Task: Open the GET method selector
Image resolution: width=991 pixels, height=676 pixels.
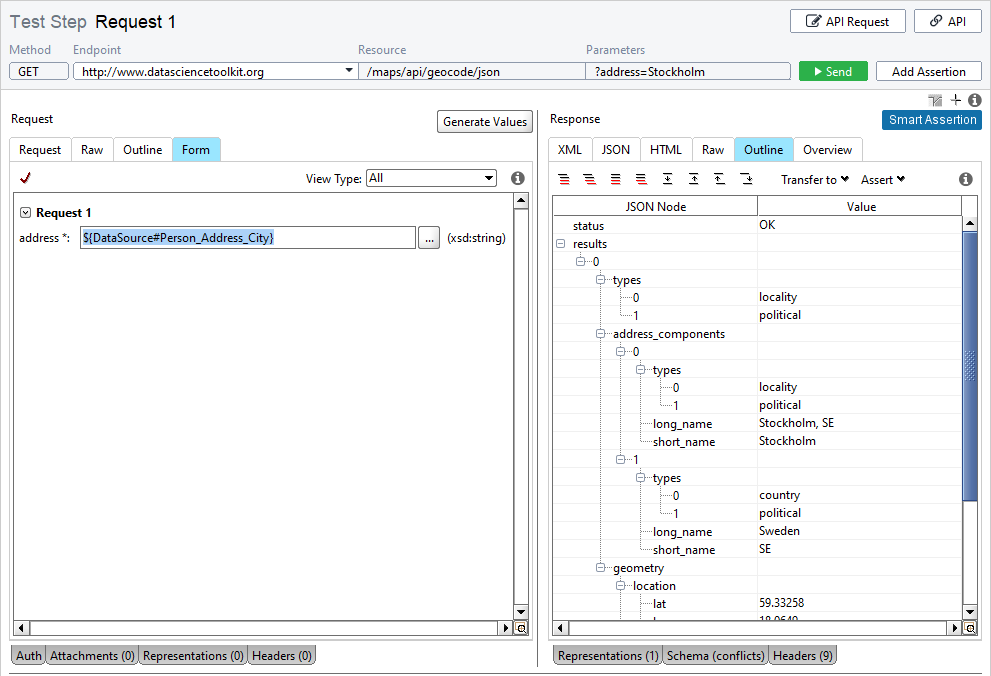Action: (x=39, y=71)
